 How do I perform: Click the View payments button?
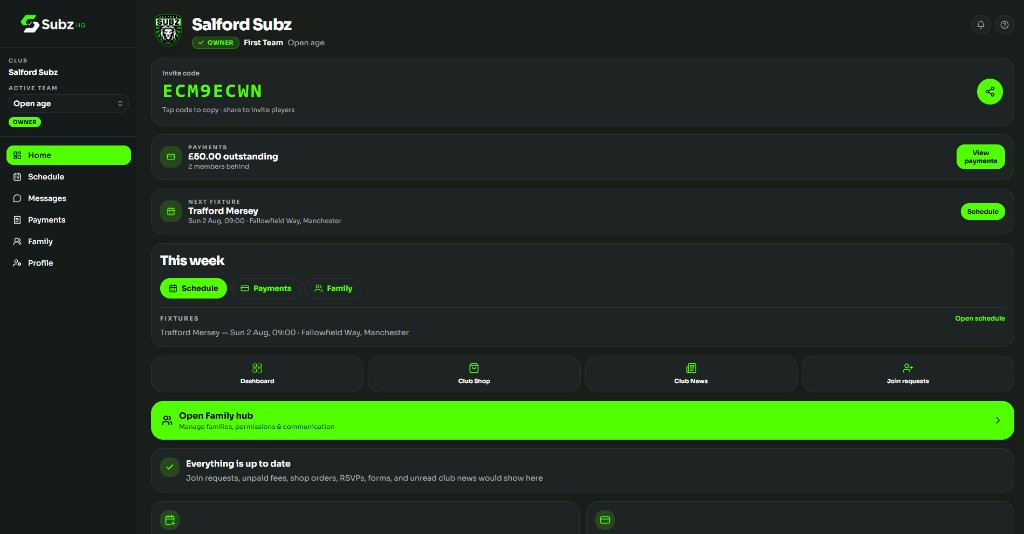[980, 157]
